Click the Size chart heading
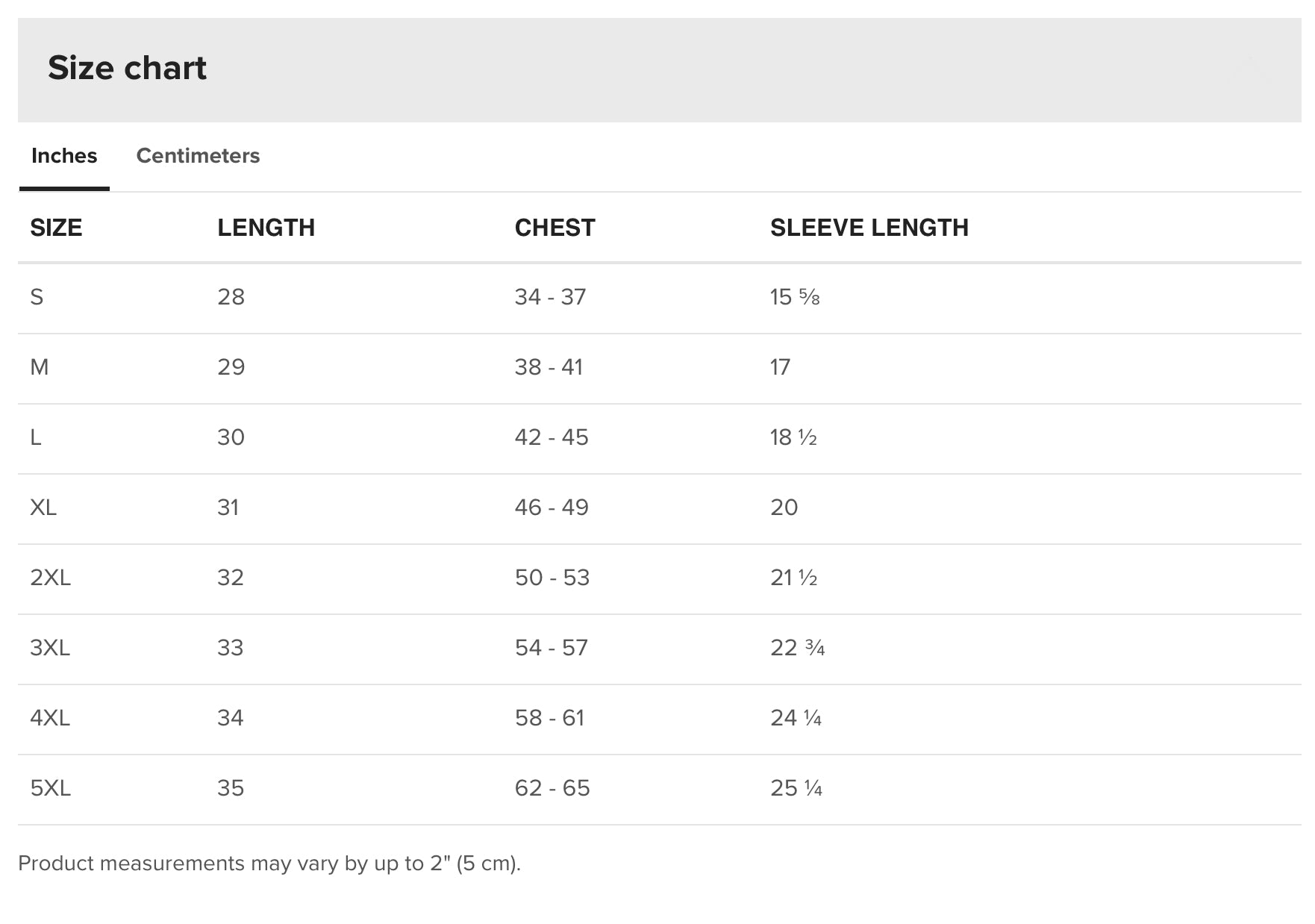The height and width of the screenshot is (924, 1315). point(127,68)
